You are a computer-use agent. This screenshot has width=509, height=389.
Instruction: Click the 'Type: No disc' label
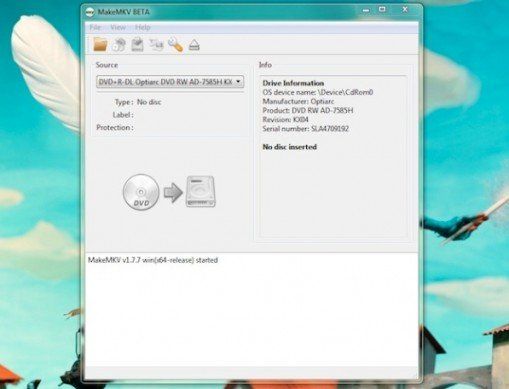(138, 102)
